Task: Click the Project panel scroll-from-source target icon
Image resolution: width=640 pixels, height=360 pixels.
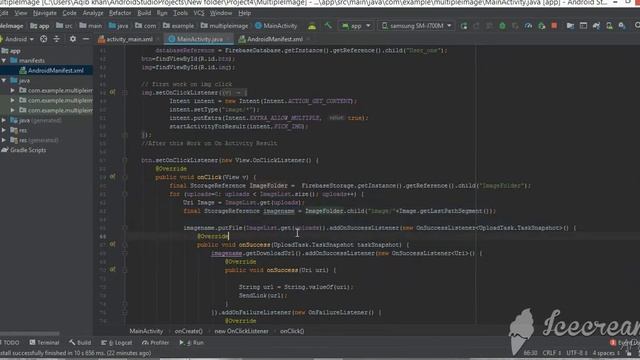Action: 43,39
